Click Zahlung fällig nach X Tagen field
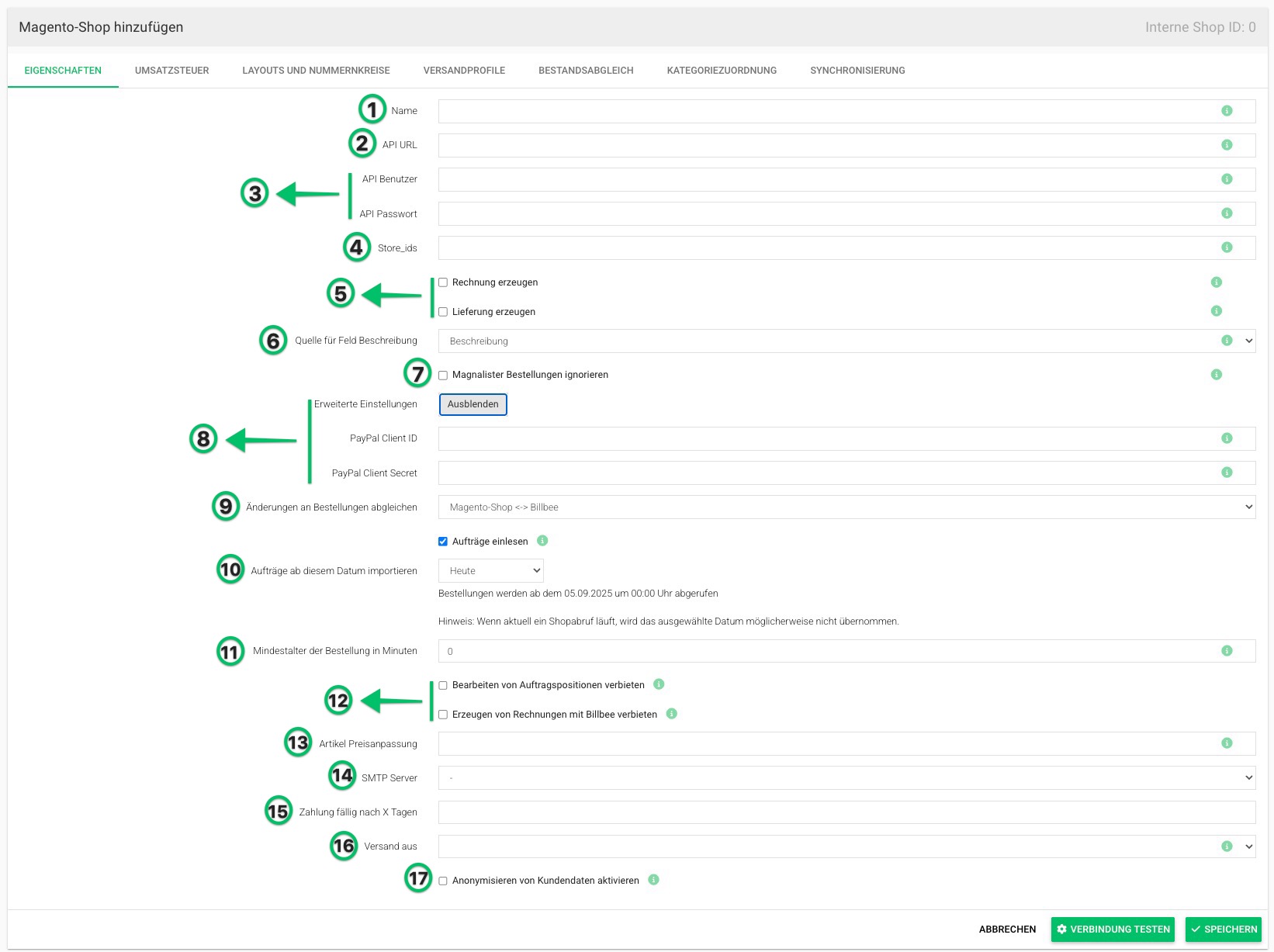Viewport: 1274px width, 952px height. click(x=846, y=812)
